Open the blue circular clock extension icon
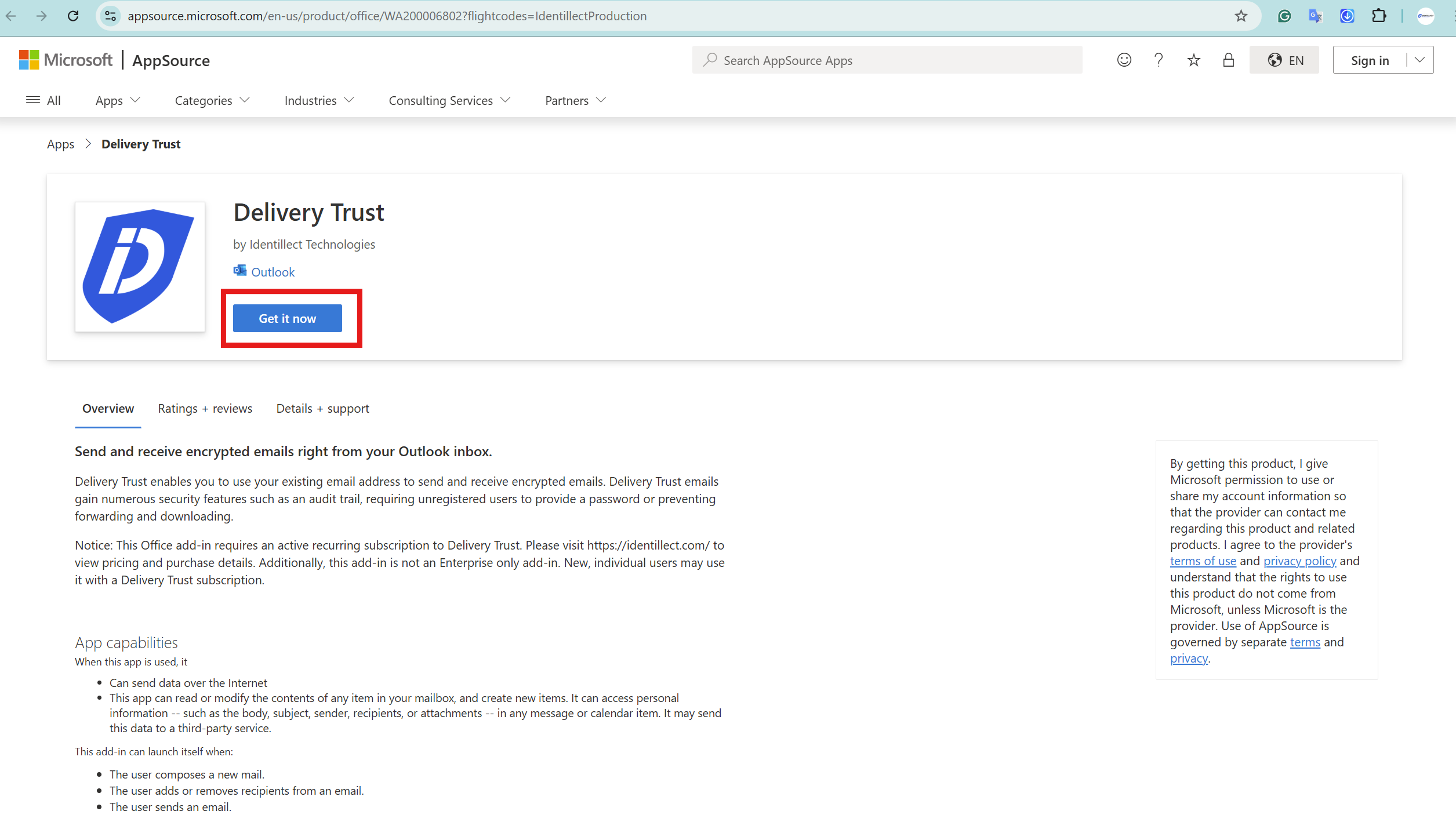 [1347, 16]
